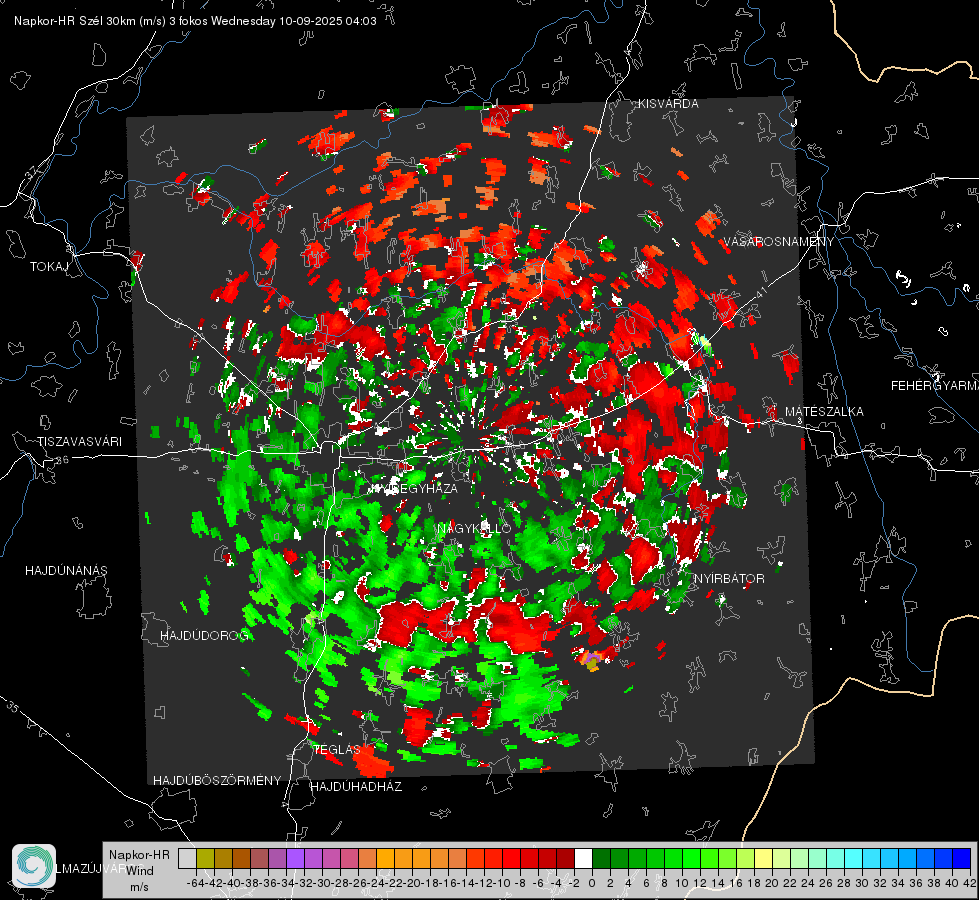The width and height of the screenshot is (979, 900).
Task: Select the HAJDÚNÁNÁS label on the map
Action: coord(66,571)
